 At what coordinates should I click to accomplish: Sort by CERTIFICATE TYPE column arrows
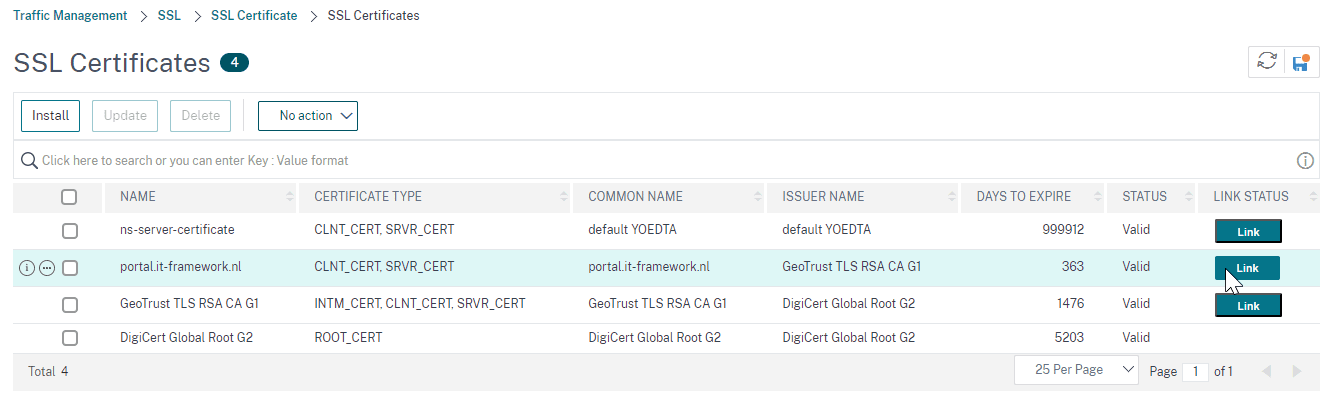[x=564, y=197]
